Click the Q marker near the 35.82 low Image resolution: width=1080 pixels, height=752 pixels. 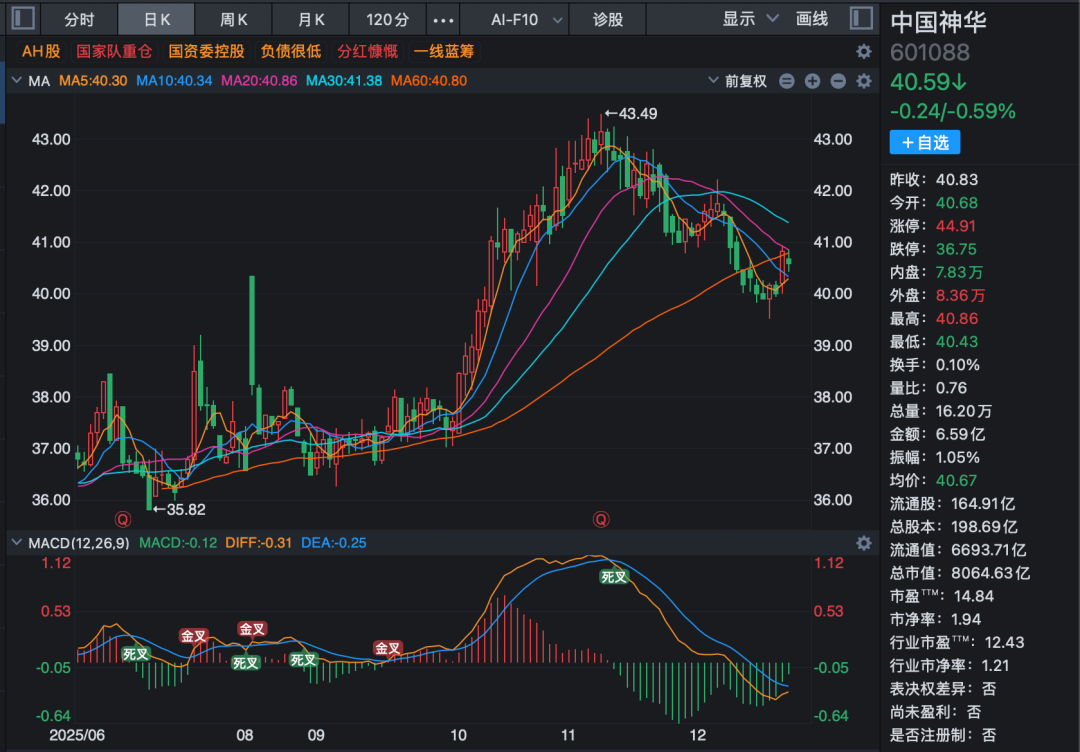tap(123, 519)
